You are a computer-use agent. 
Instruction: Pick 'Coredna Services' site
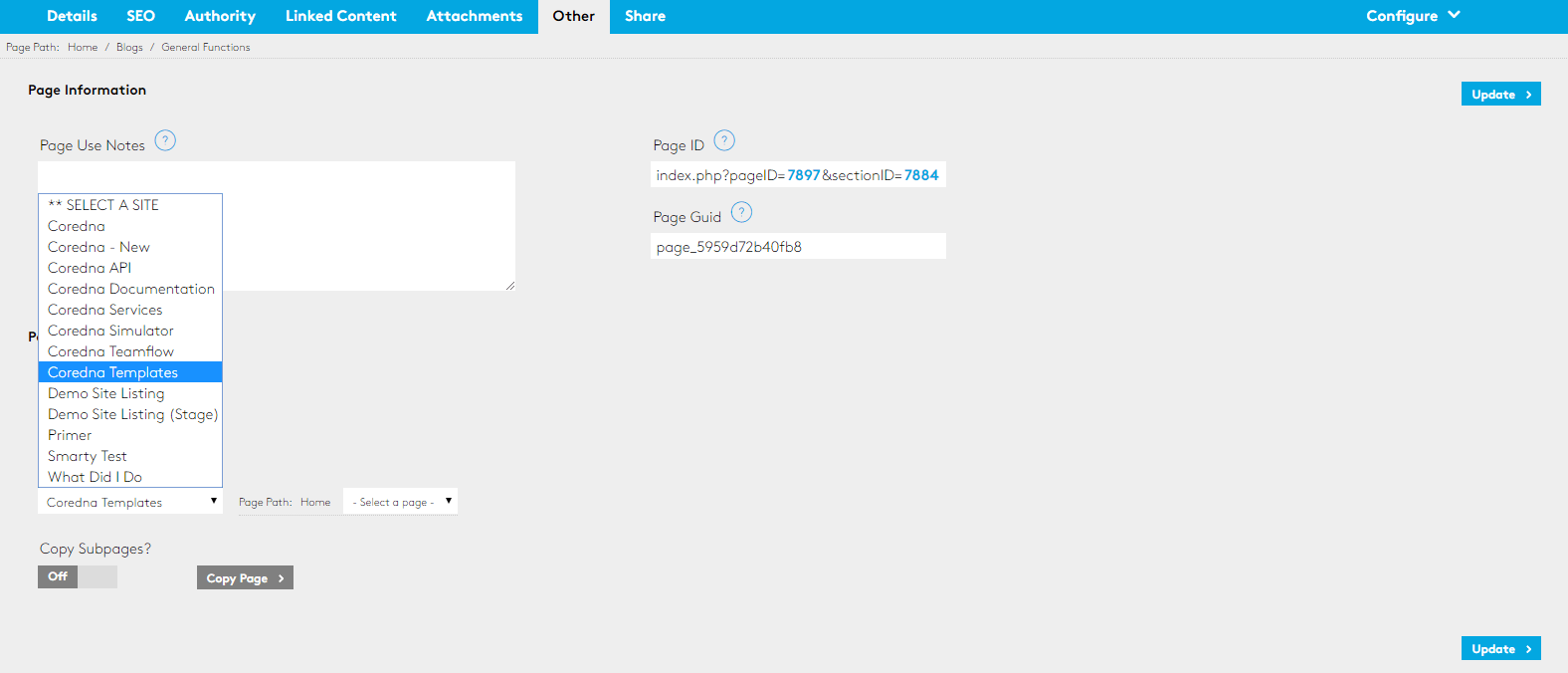pyautogui.click(x=130, y=310)
